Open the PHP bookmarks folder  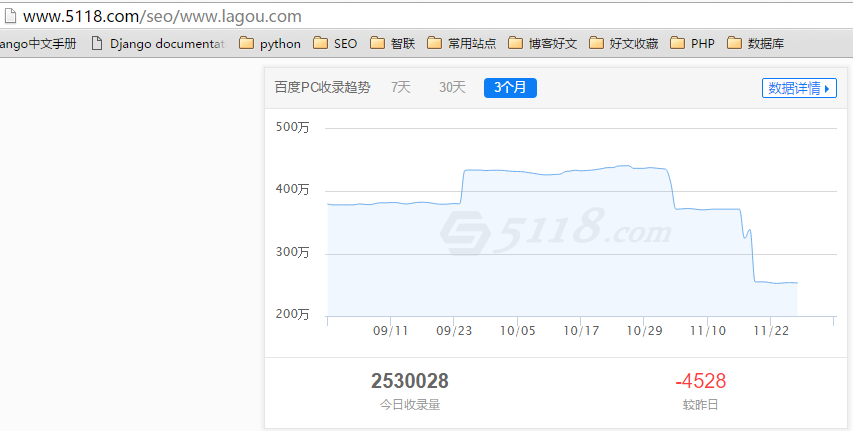(692, 43)
